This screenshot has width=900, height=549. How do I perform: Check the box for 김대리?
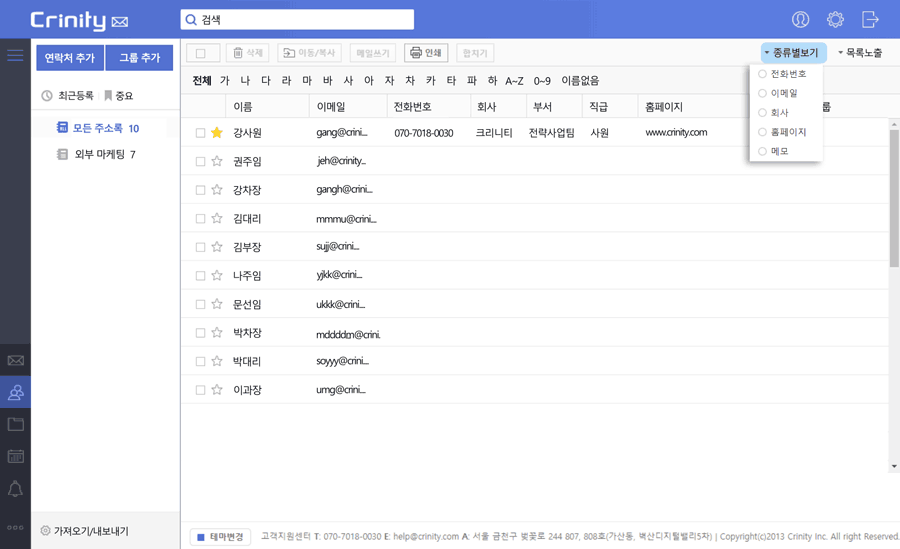pos(200,218)
